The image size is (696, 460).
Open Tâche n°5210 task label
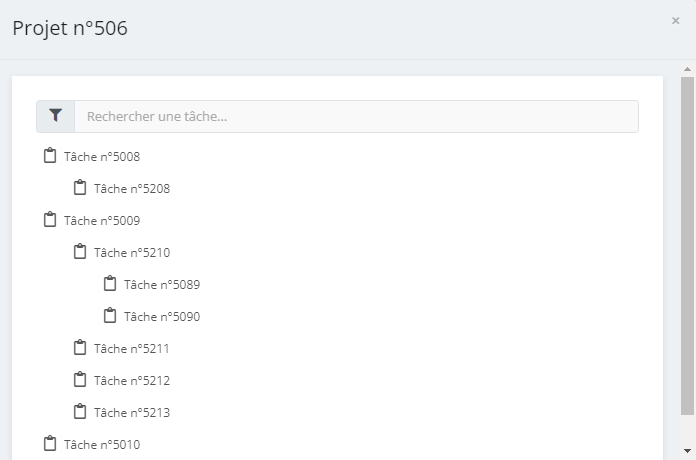coord(132,253)
